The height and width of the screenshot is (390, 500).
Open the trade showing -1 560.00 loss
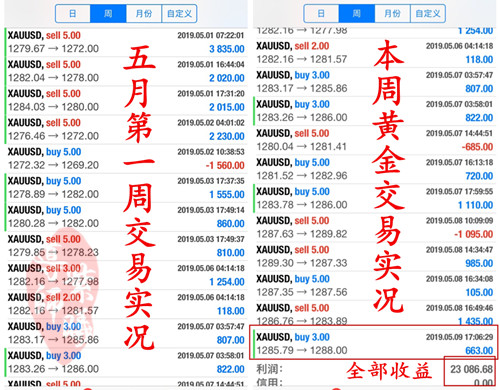(126, 158)
